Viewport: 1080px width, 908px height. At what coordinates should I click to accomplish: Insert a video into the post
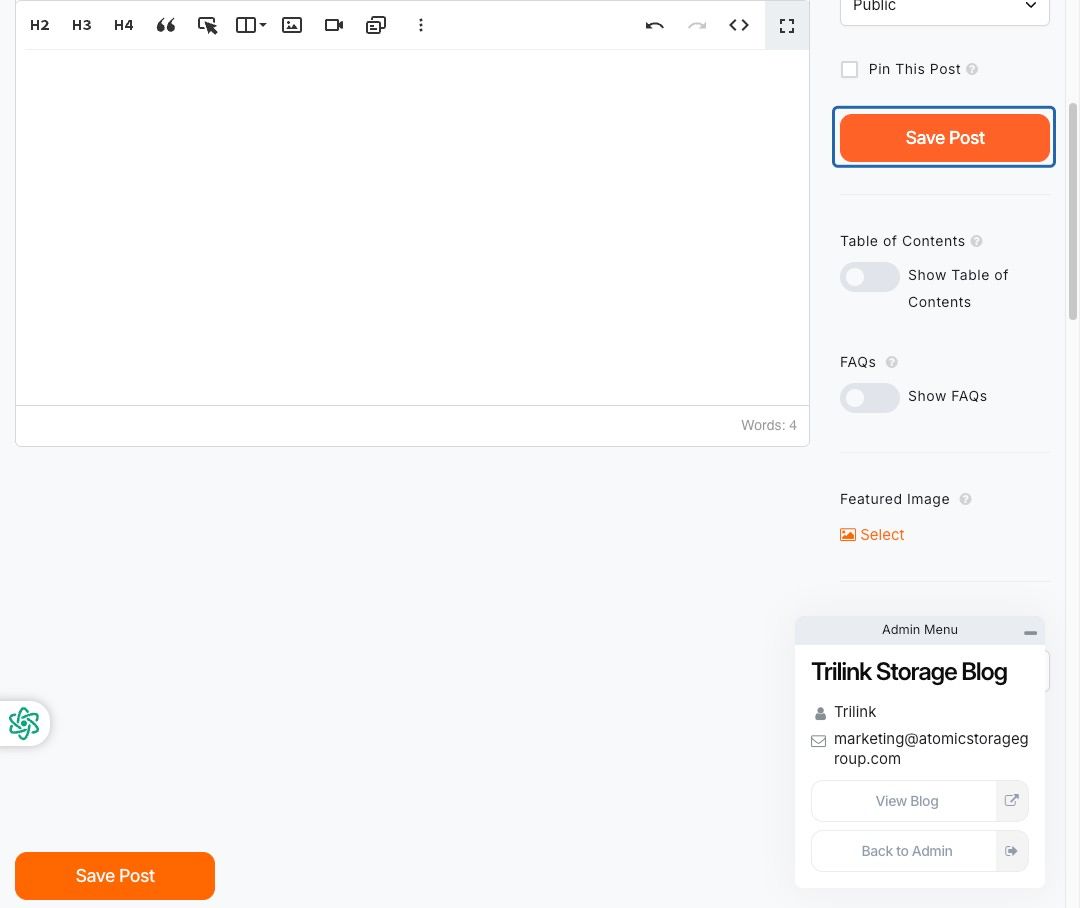[334, 25]
